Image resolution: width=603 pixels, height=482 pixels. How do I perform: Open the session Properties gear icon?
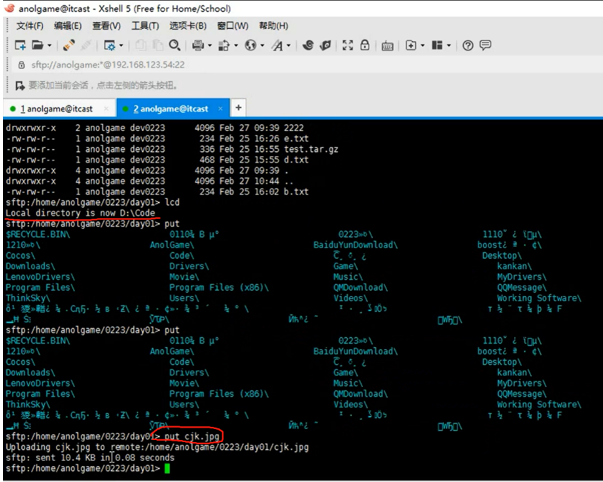(110, 45)
